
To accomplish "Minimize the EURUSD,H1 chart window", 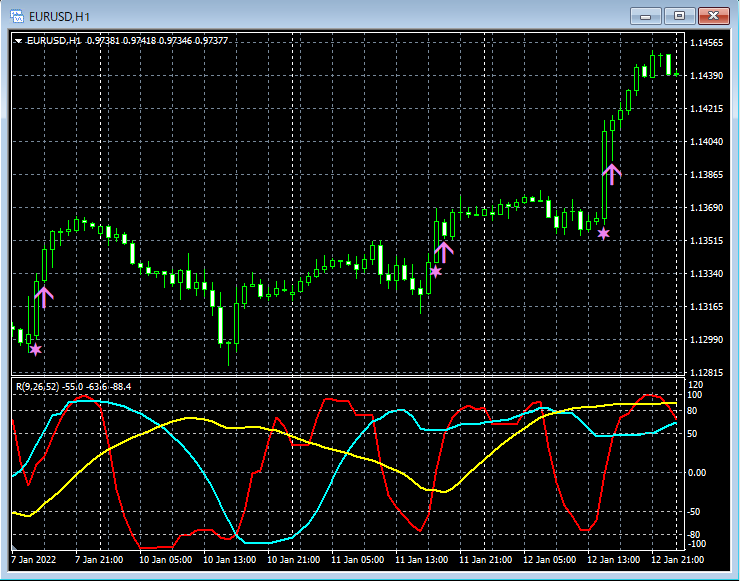I will [648, 15].
